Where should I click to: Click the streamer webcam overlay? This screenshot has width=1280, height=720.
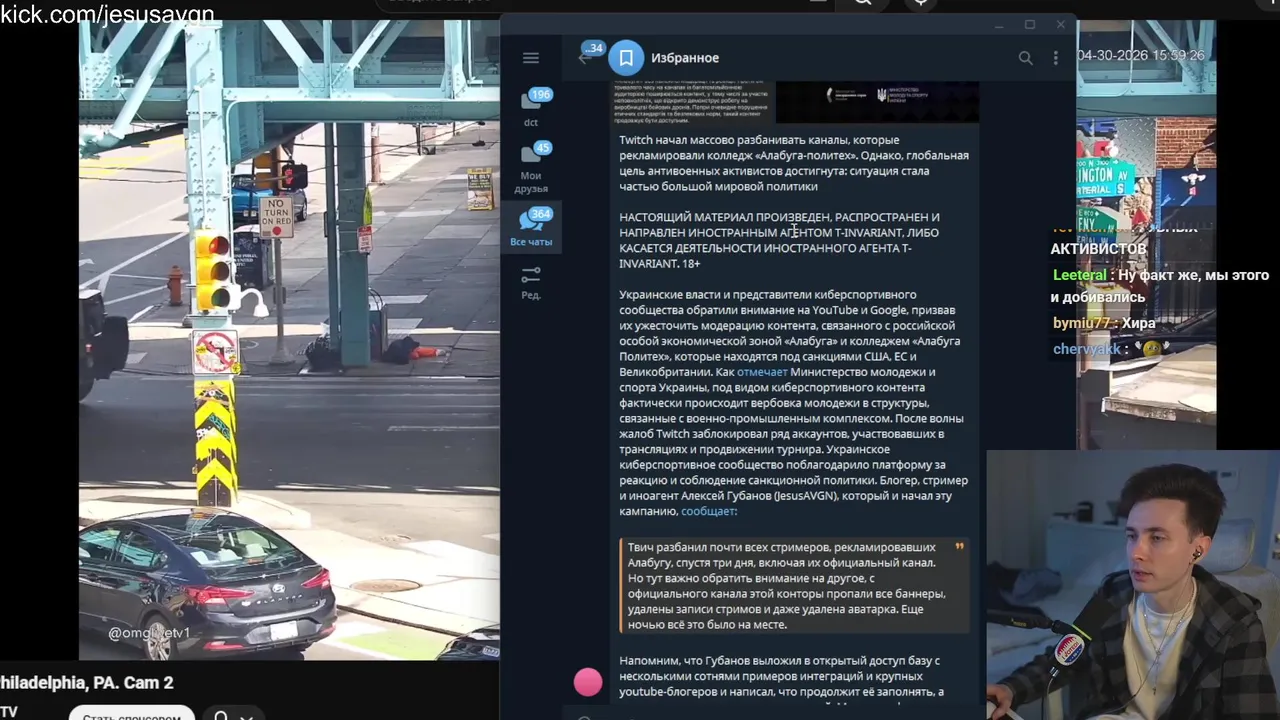1133,585
